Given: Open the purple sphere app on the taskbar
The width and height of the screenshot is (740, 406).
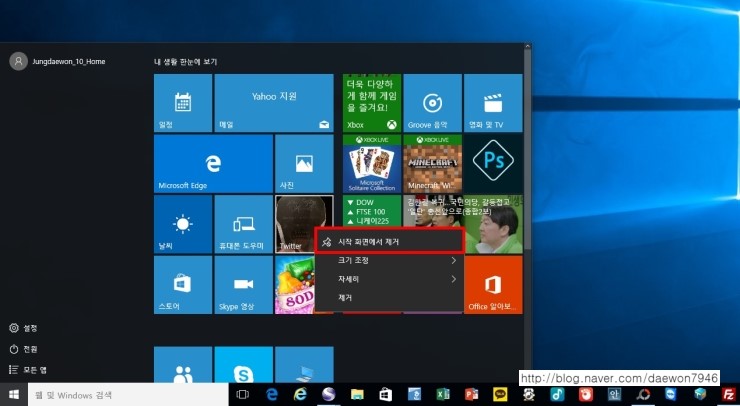Looking at the screenshot, I should (x=328, y=395).
